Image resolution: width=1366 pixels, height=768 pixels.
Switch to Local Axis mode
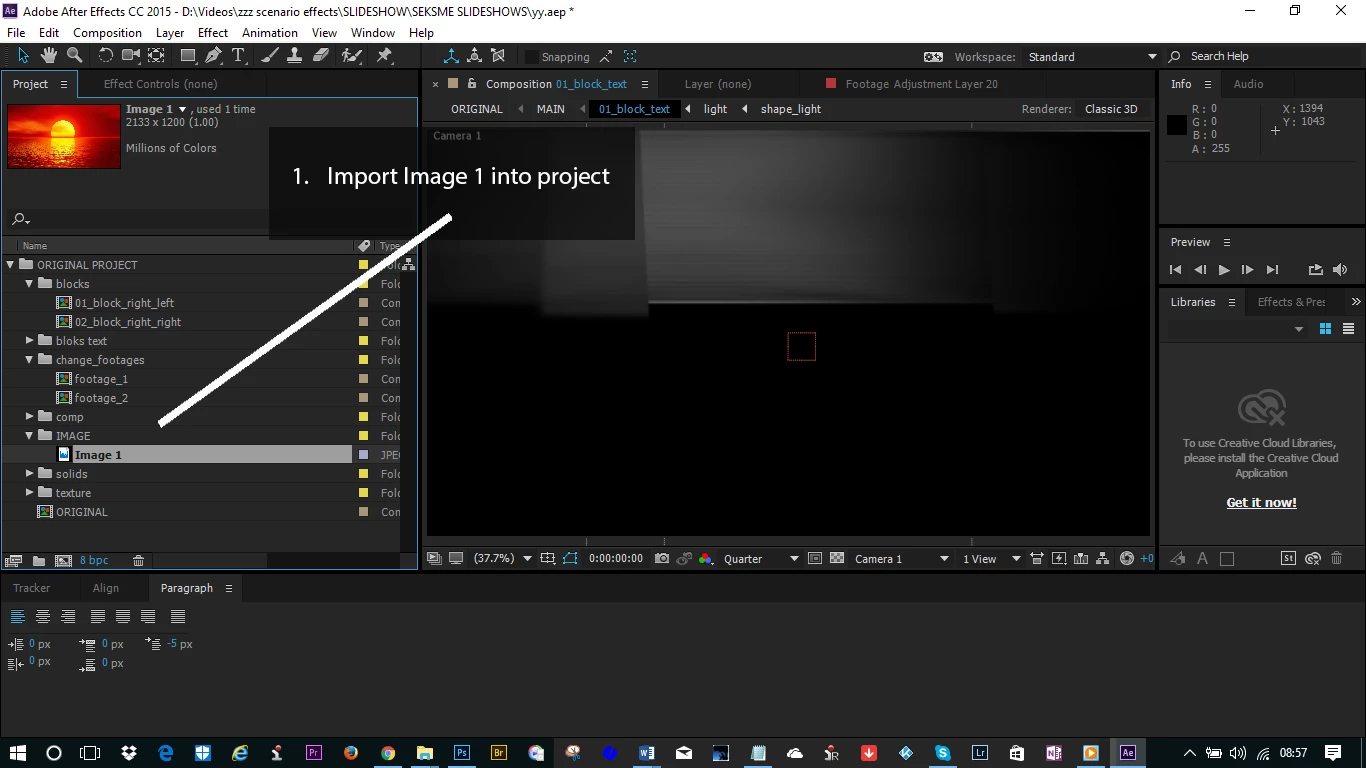(x=452, y=56)
